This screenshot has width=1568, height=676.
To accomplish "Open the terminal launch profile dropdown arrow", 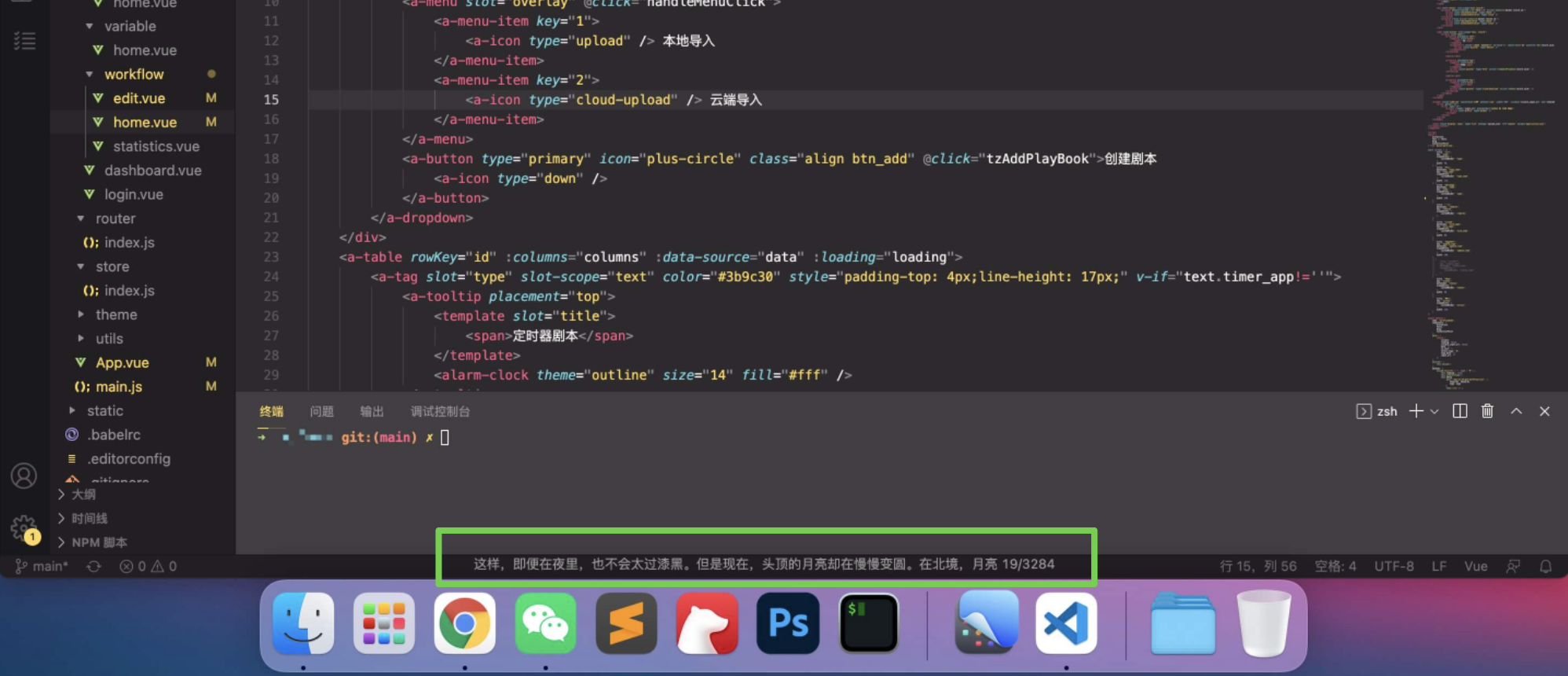I will [x=1434, y=411].
